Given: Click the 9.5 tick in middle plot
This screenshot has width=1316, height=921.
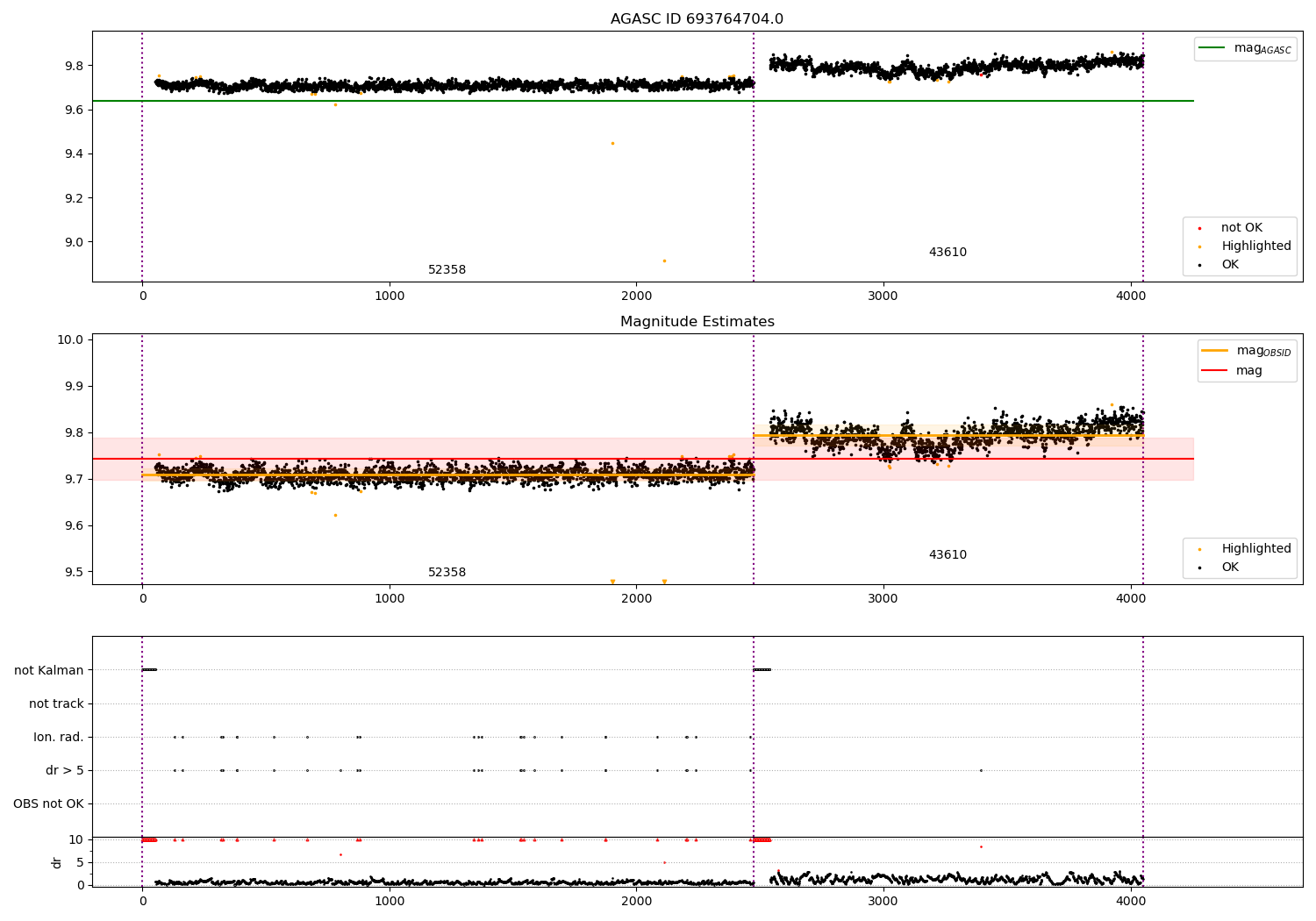Looking at the screenshot, I should (x=73, y=573).
